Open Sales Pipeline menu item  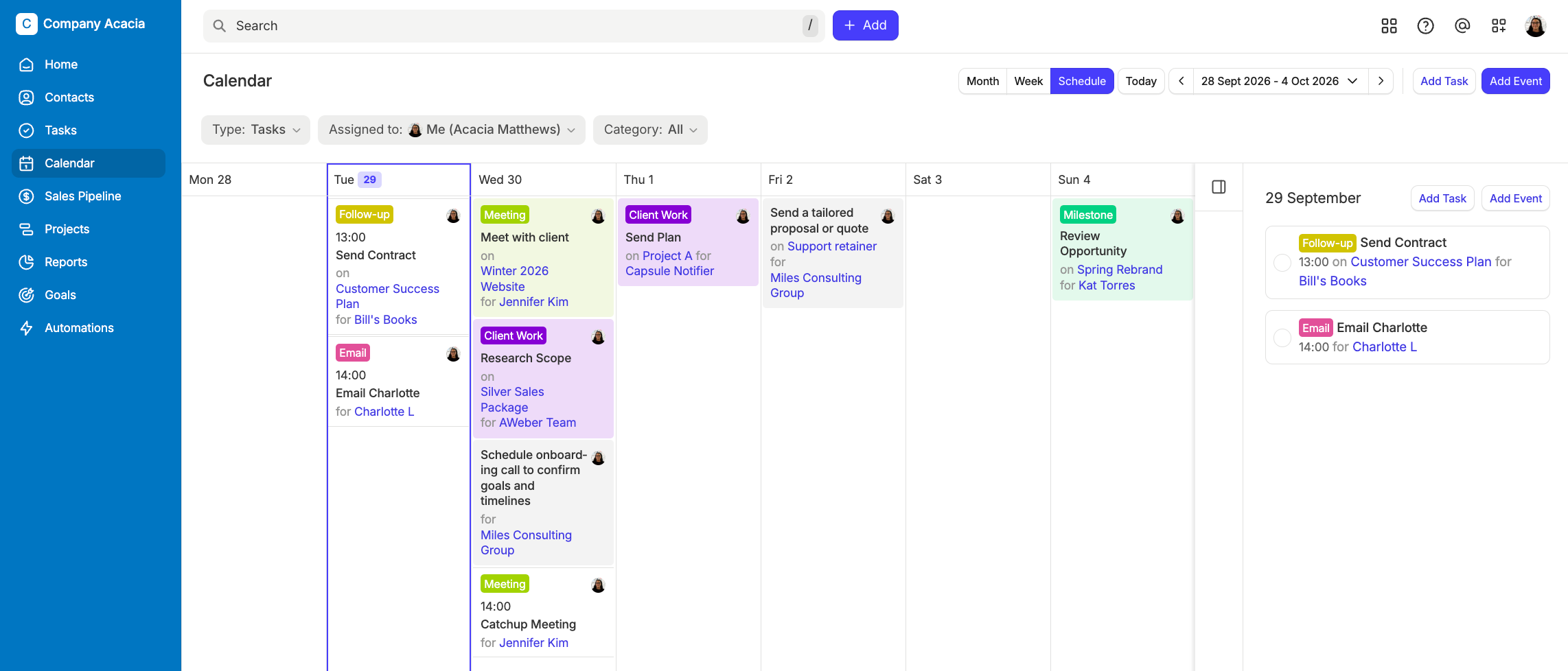click(x=89, y=196)
